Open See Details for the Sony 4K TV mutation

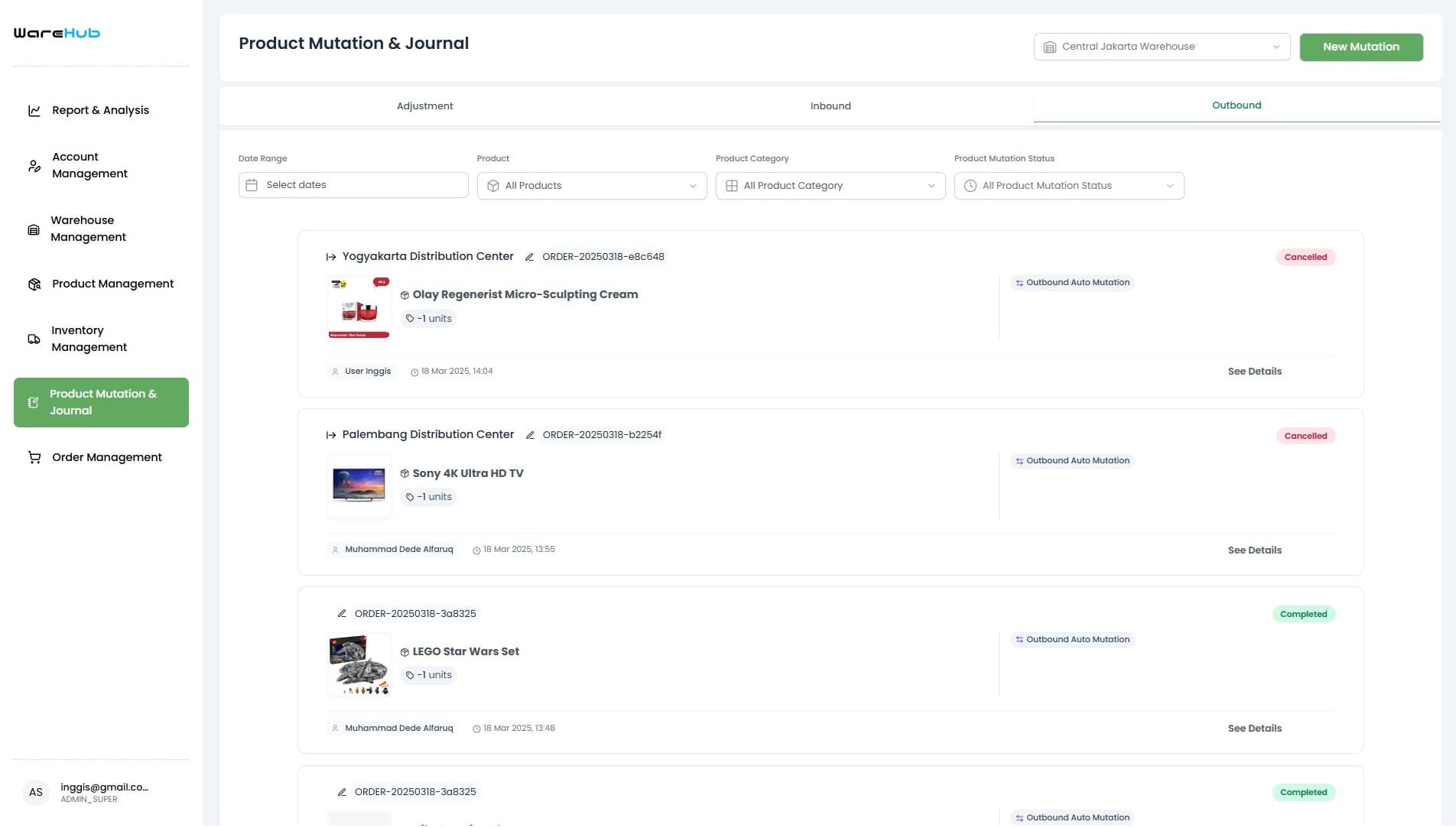(1254, 550)
